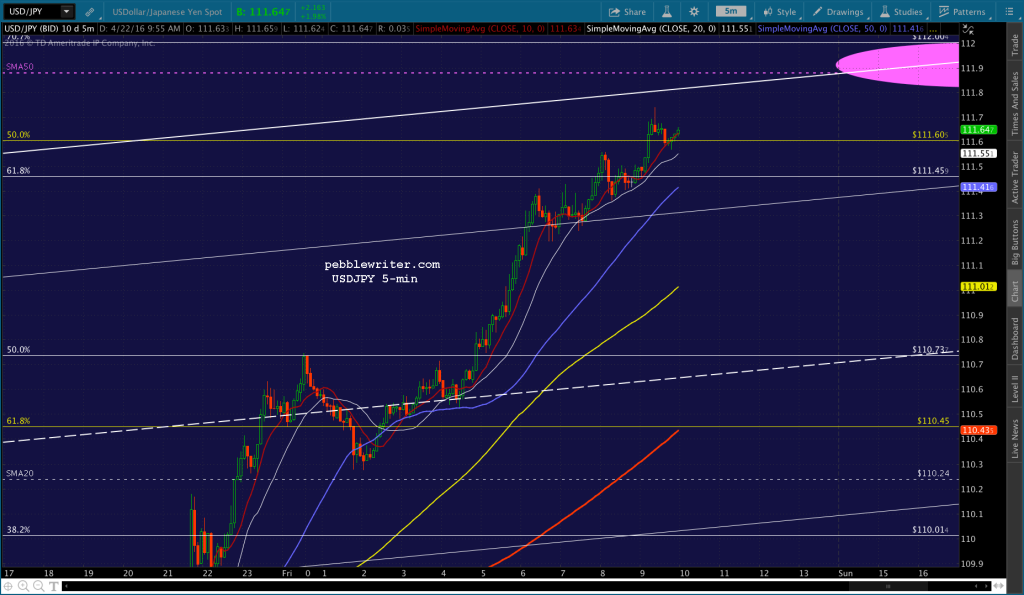This screenshot has width=1024, height=595.
Task: Open the chart list menu icon
Action: 1008,12
